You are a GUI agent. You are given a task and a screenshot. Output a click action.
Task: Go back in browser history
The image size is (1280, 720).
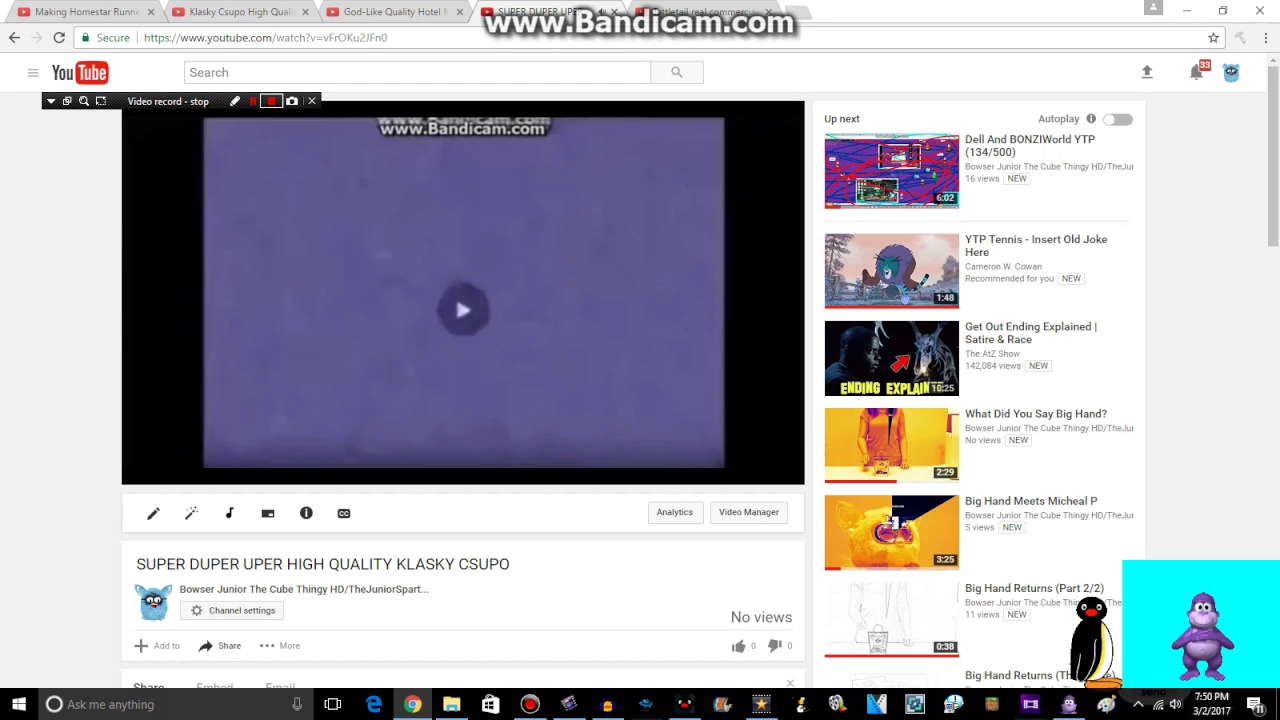point(14,38)
